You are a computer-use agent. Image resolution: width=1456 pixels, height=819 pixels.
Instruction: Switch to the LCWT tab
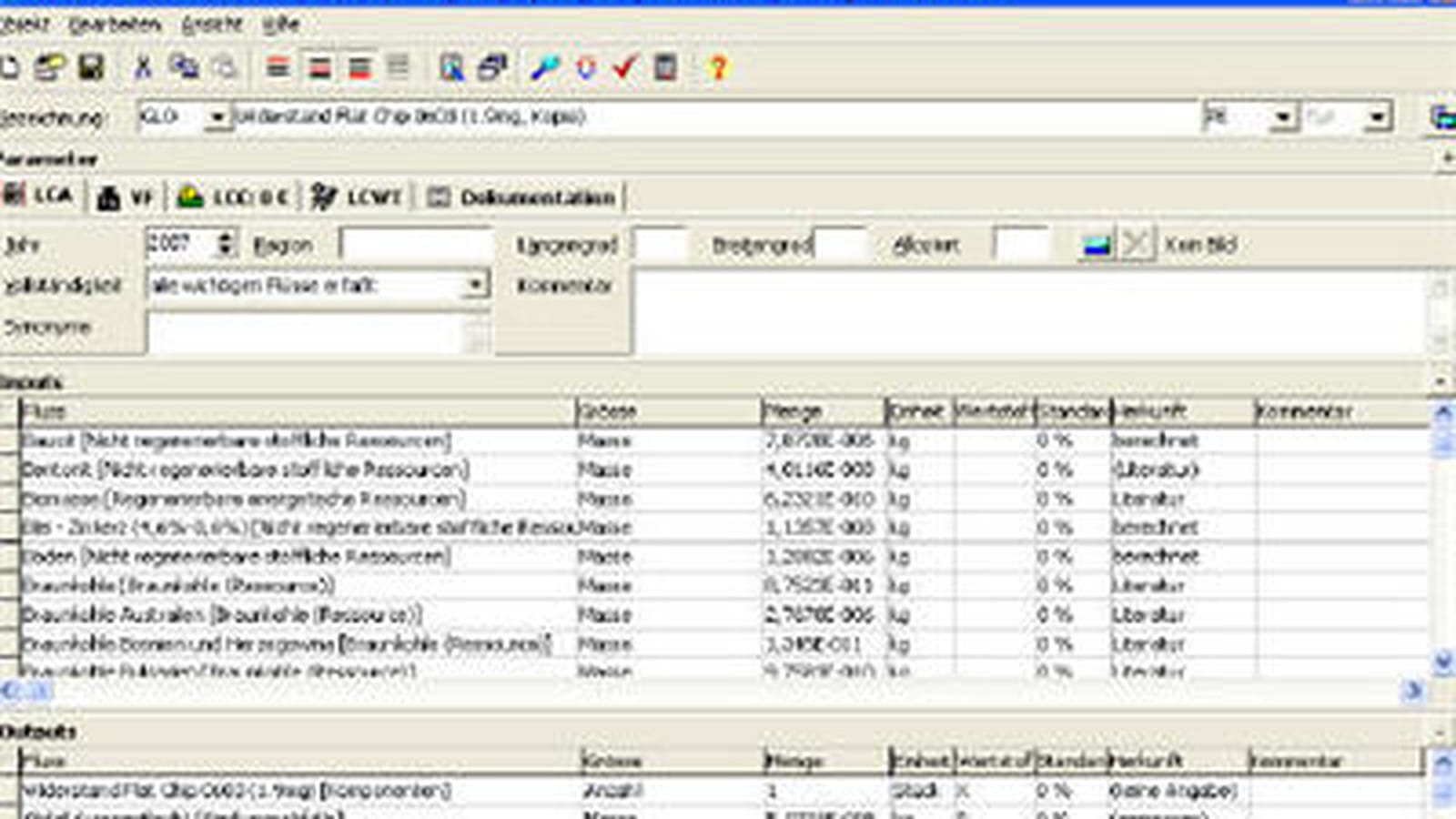tap(356, 197)
